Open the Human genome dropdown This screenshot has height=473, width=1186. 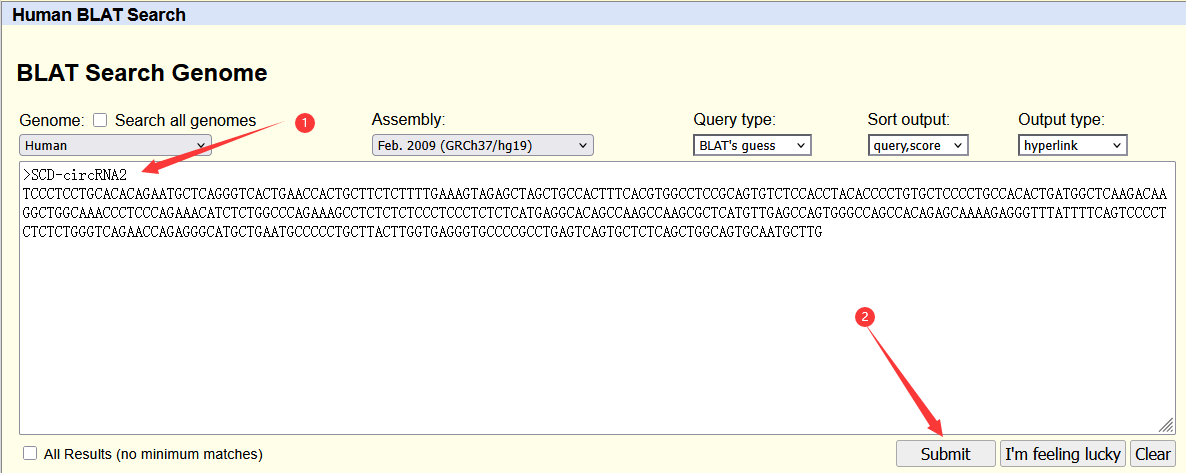115,145
